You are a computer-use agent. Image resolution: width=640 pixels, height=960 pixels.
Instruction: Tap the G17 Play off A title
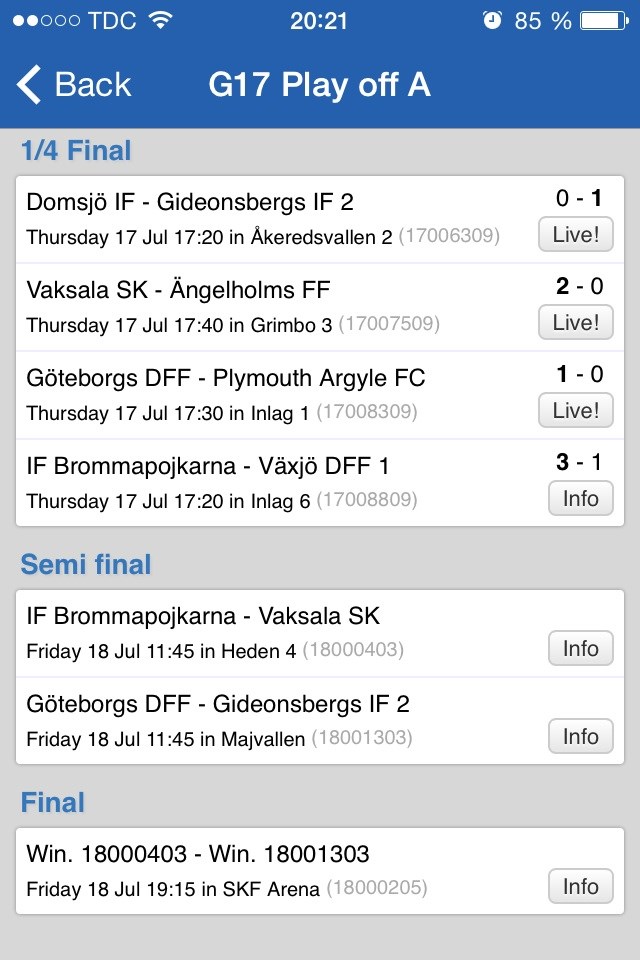[319, 85]
